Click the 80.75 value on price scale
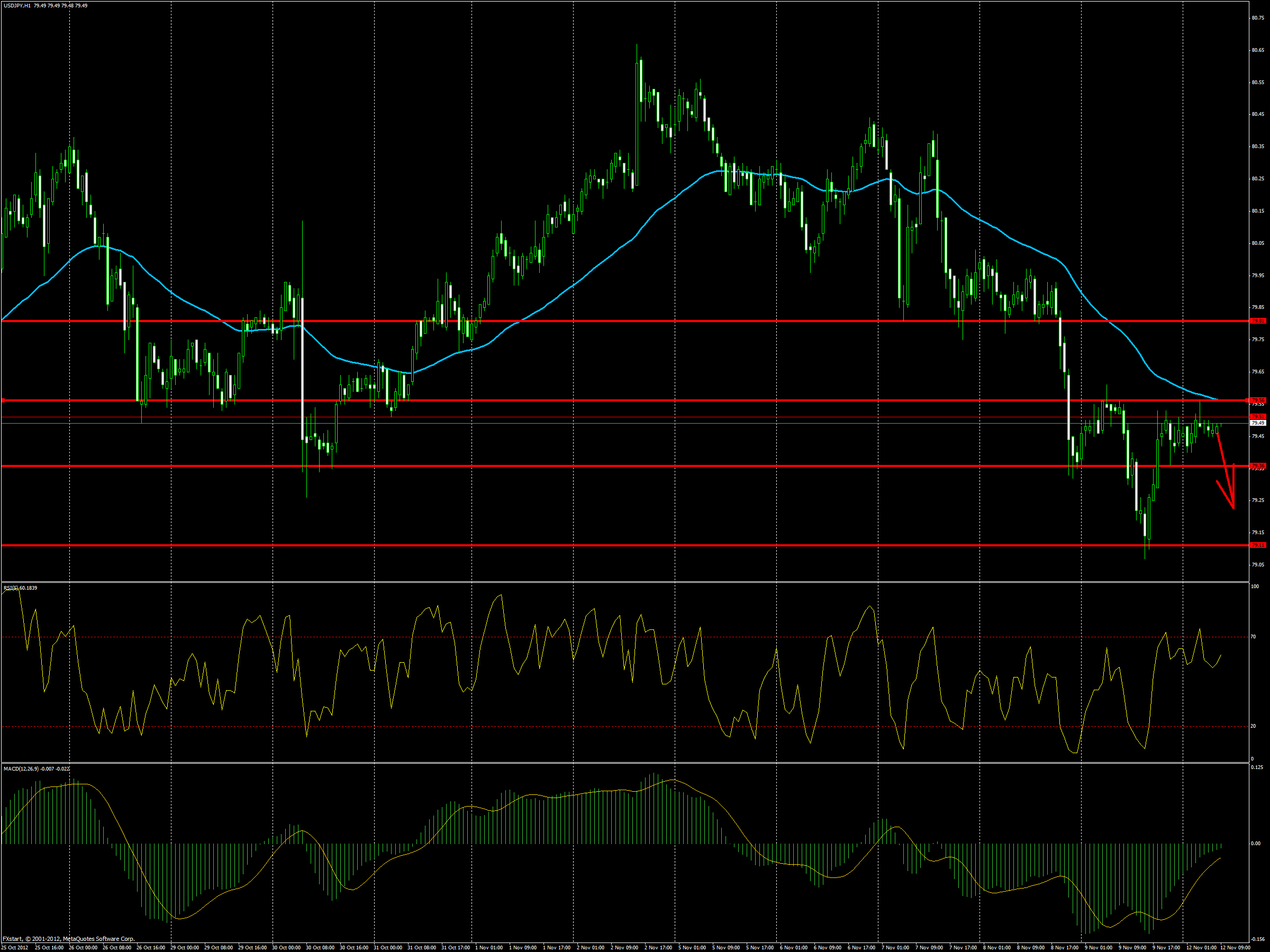This screenshot has width=1270, height=952. pos(1257,18)
